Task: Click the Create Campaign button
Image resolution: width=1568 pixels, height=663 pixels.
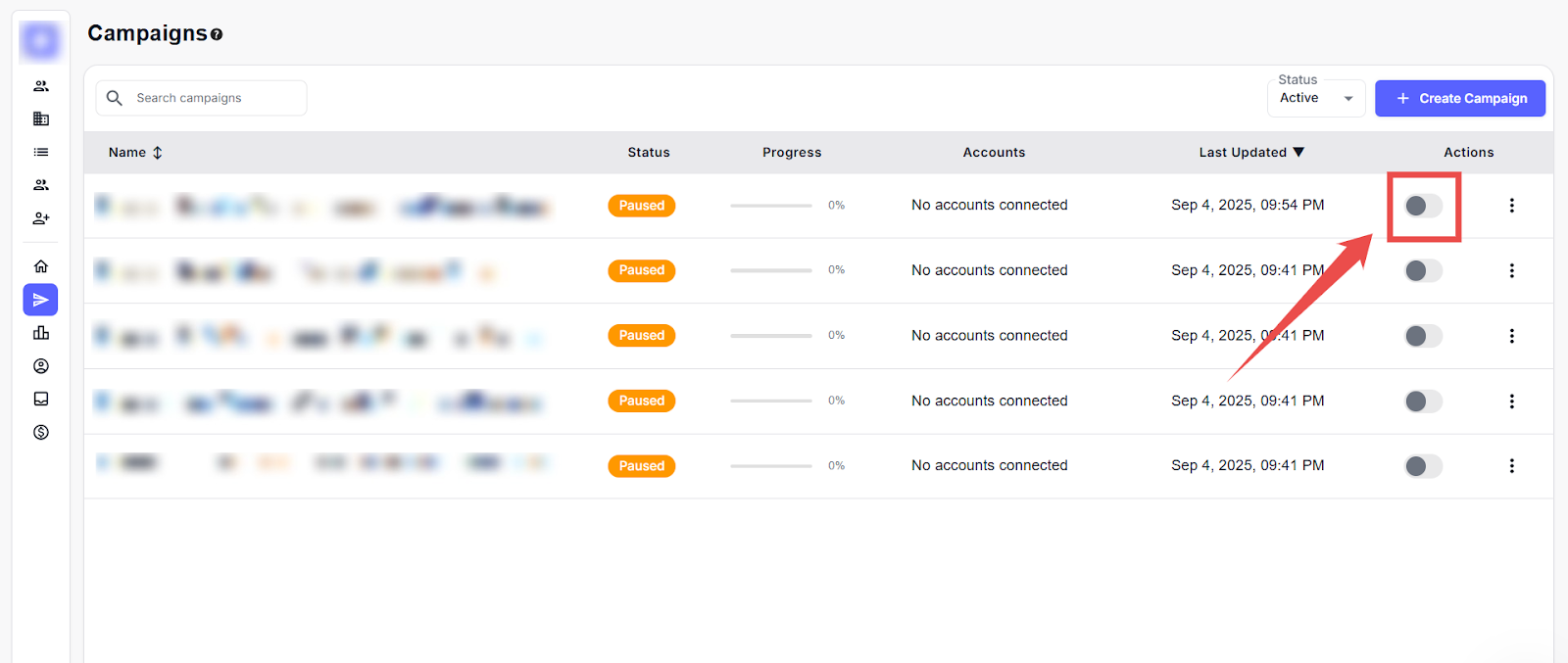Action: point(1459,98)
